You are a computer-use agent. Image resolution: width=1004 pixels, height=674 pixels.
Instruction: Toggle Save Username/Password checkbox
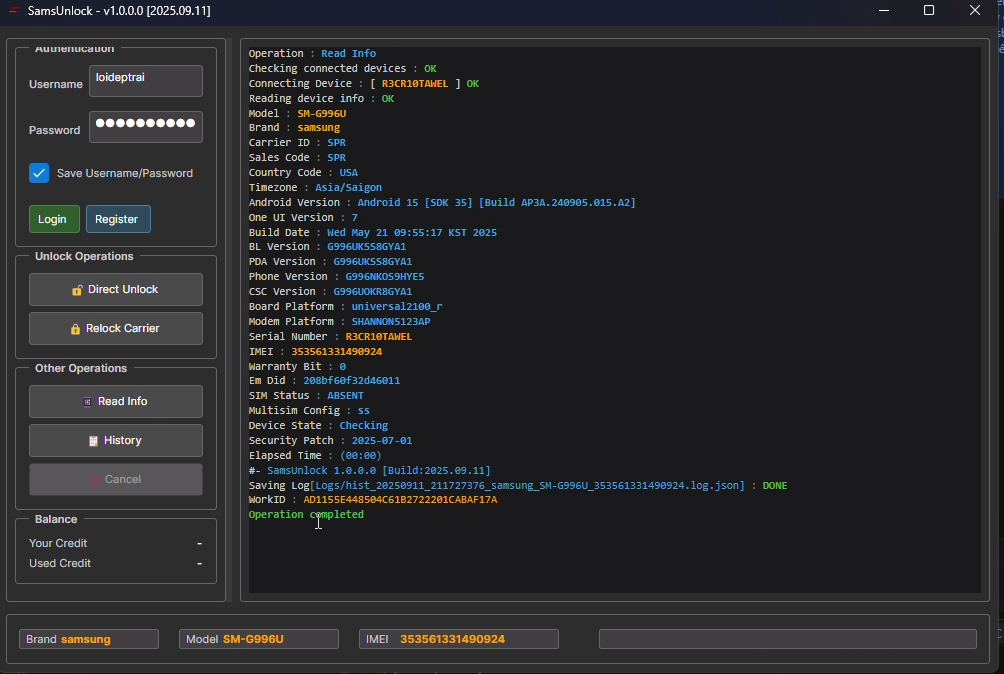pos(39,173)
